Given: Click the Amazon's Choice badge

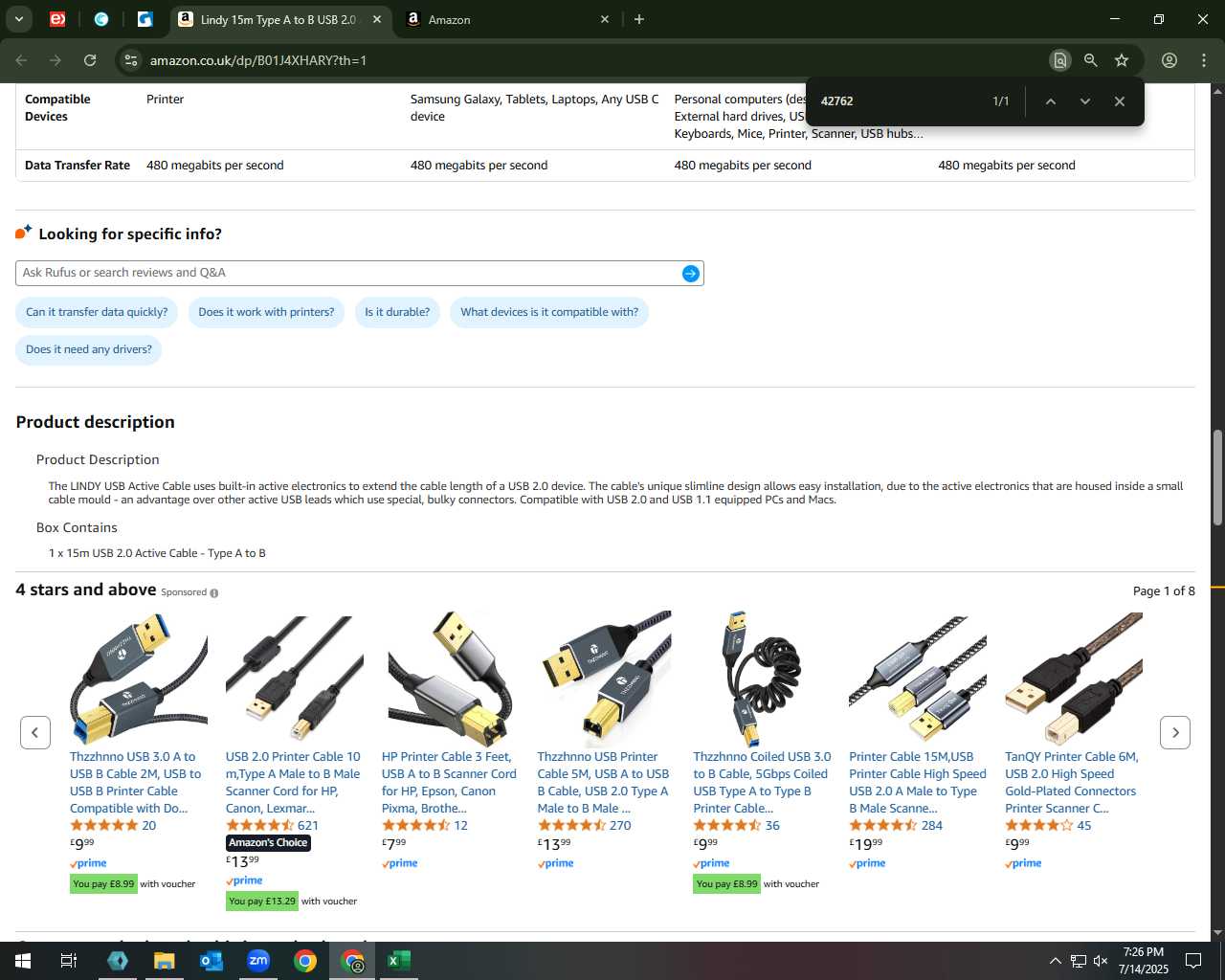Looking at the screenshot, I should coord(268,843).
